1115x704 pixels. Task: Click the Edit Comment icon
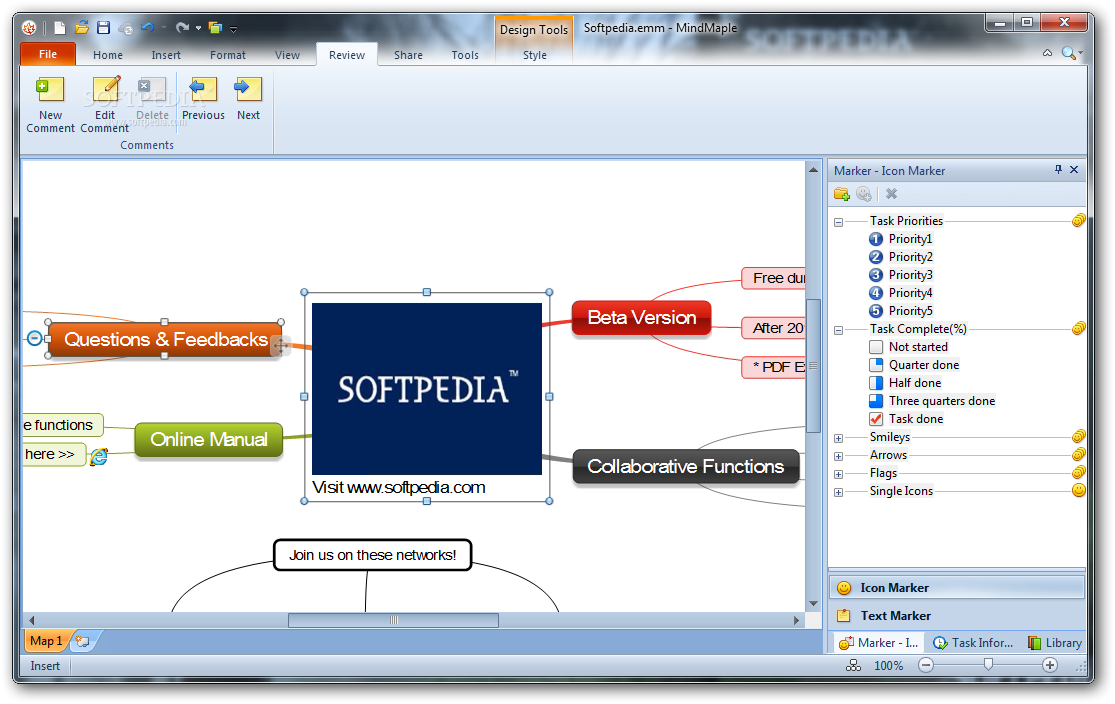106,90
